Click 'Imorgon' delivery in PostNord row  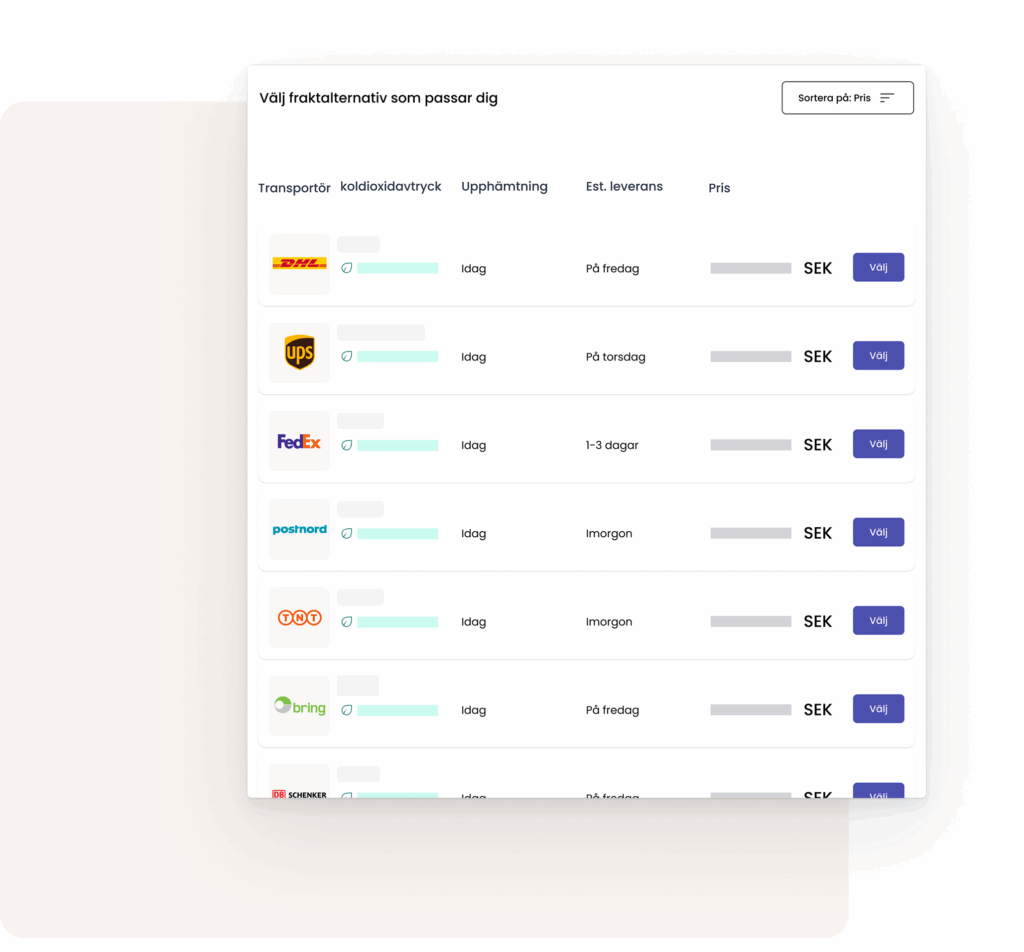pos(609,533)
